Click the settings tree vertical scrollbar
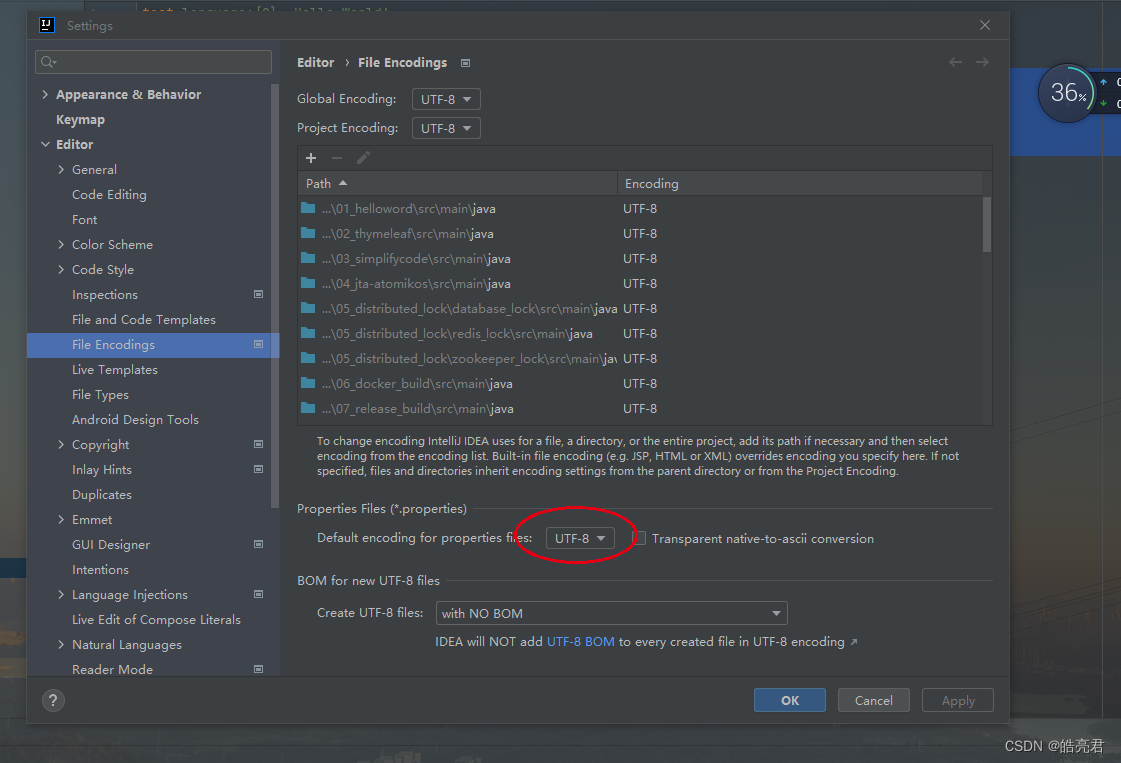This screenshot has width=1121, height=763. pyautogui.click(x=275, y=296)
